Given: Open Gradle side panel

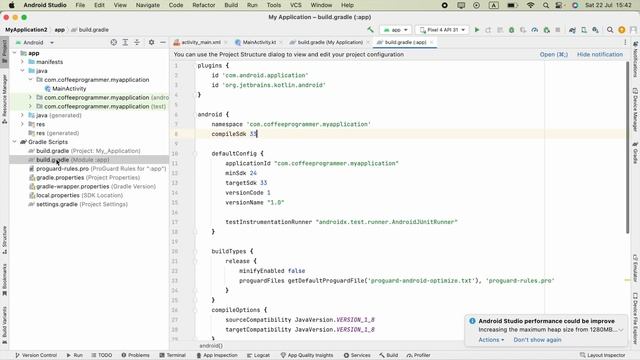Looking at the screenshot, I should [x=635, y=152].
